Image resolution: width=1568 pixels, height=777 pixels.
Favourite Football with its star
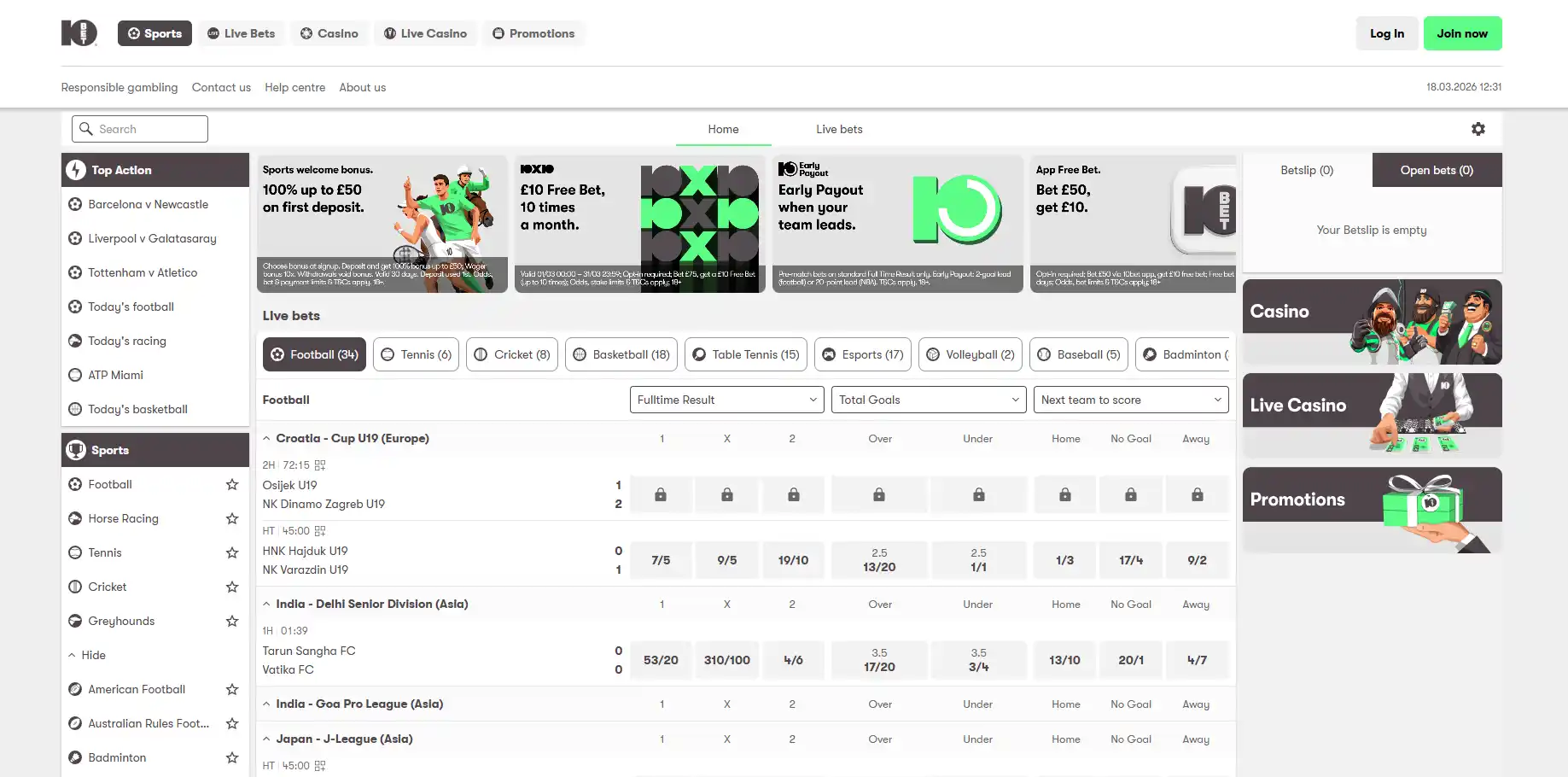click(x=232, y=484)
